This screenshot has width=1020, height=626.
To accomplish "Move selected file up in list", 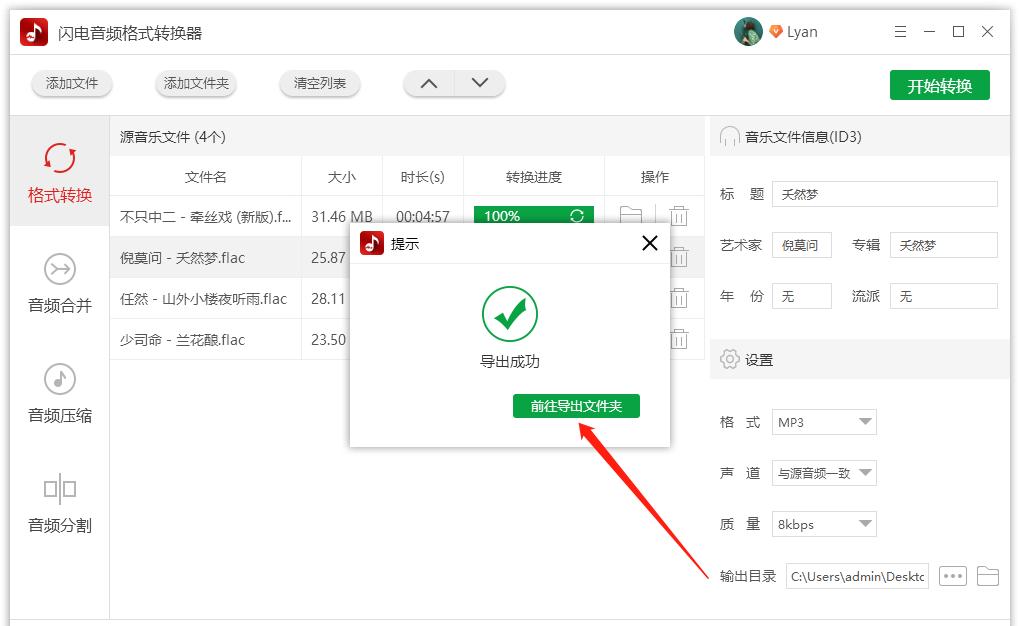I will pyautogui.click(x=428, y=84).
